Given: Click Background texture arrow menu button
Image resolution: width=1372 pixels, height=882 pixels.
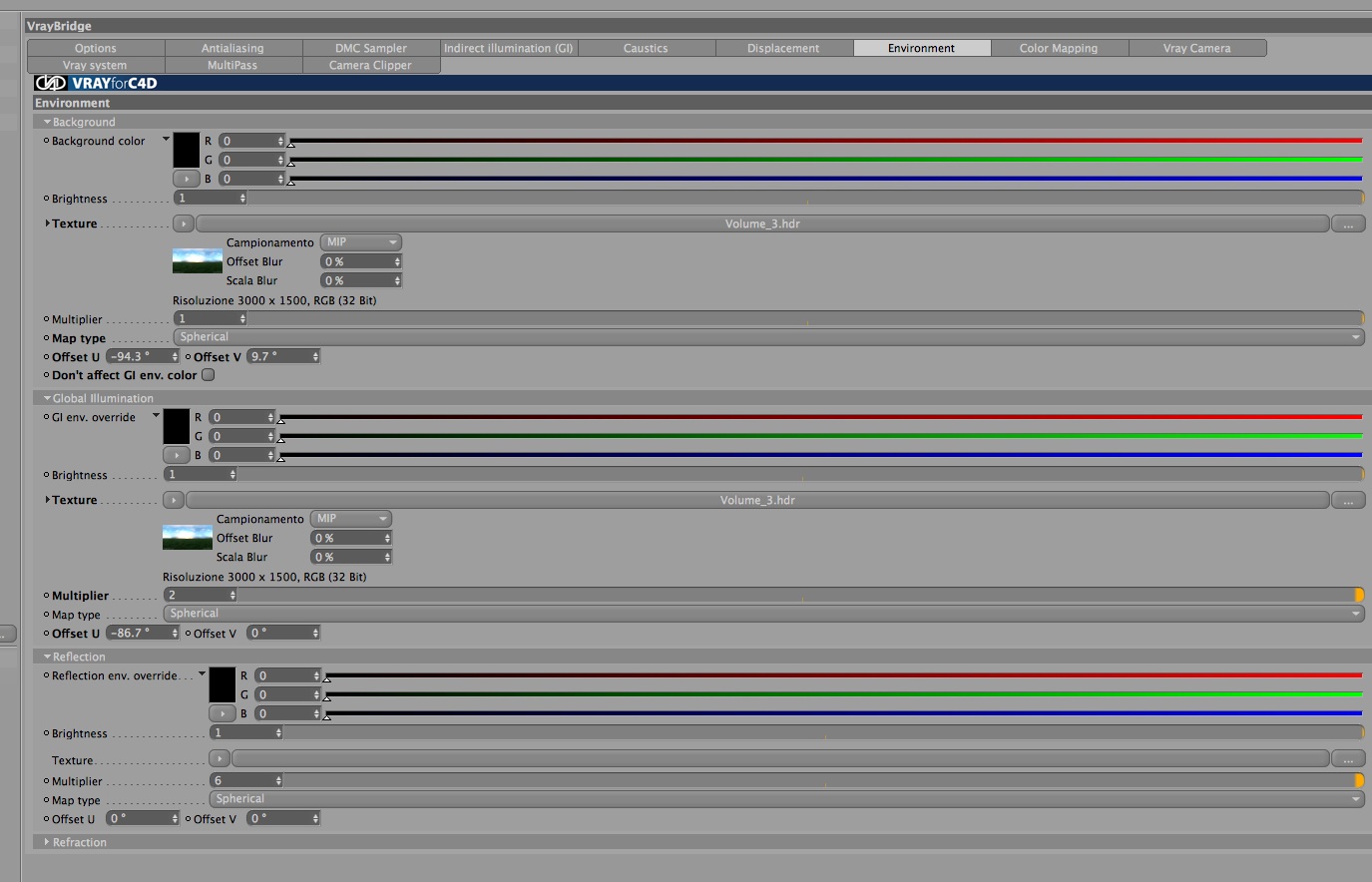Looking at the screenshot, I should [184, 223].
